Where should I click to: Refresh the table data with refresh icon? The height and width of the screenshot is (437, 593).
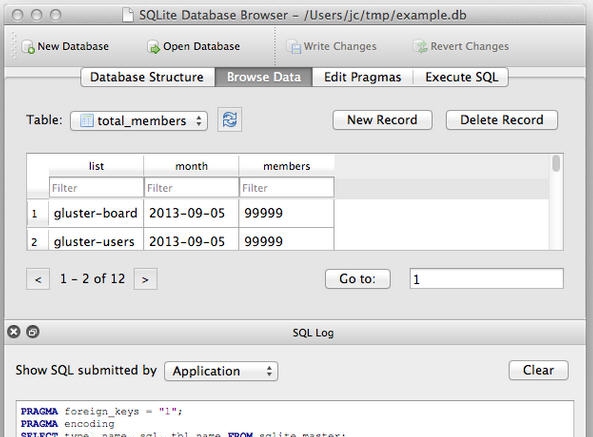click(230, 120)
